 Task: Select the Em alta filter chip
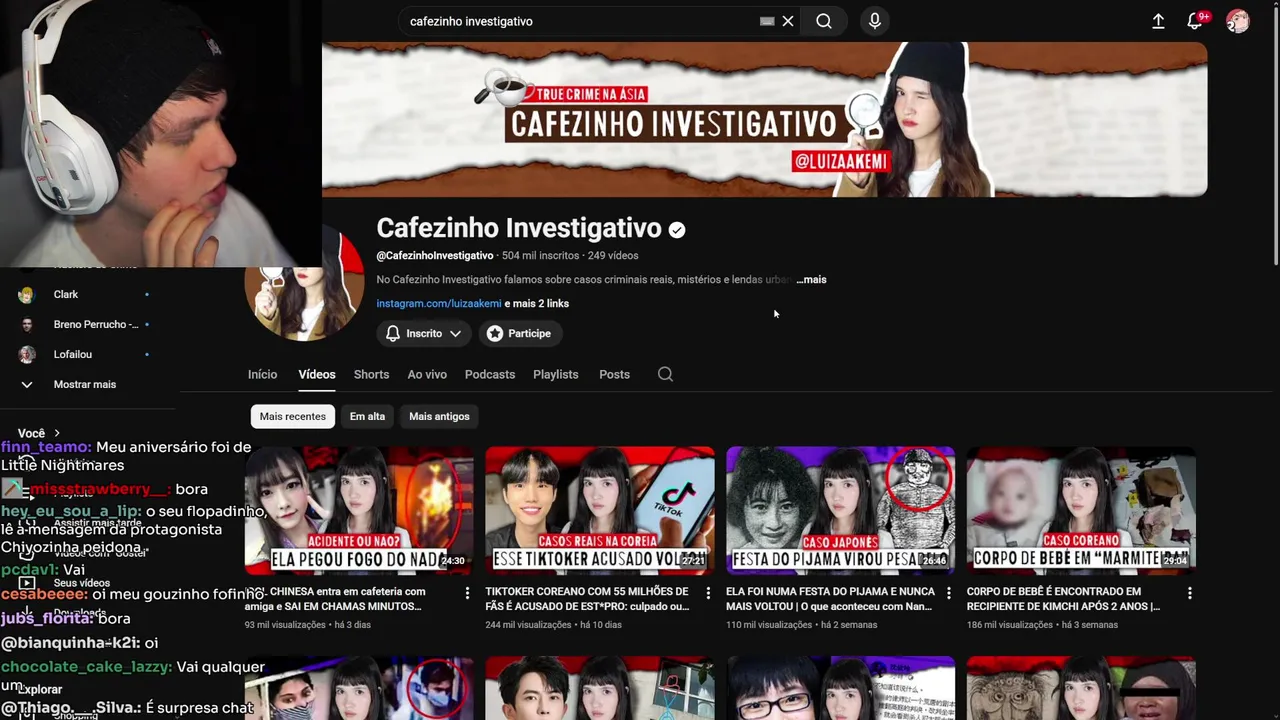(367, 416)
